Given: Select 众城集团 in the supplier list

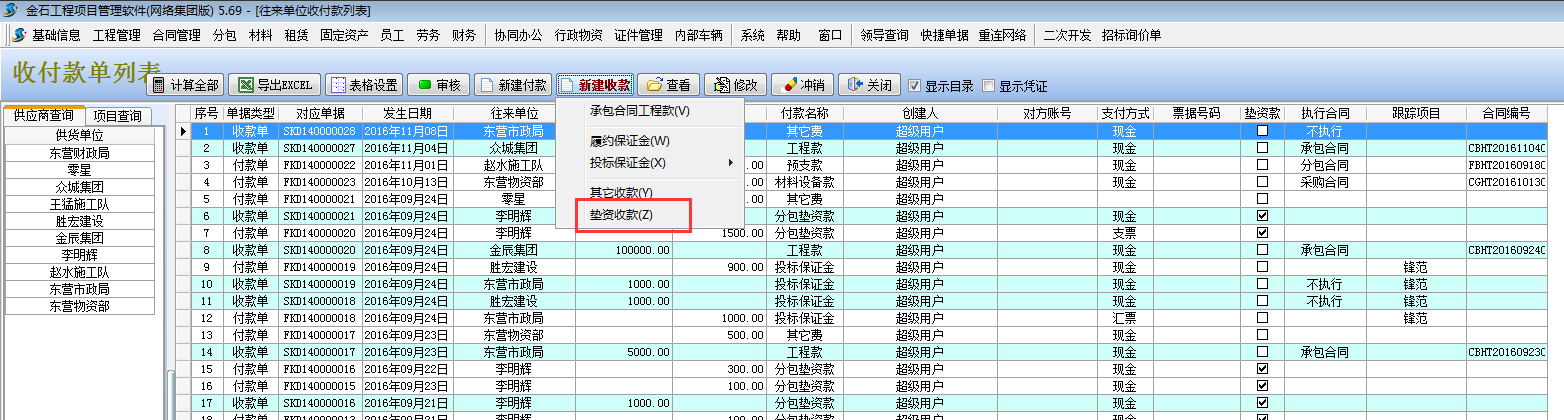Looking at the screenshot, I should [80, 187].
